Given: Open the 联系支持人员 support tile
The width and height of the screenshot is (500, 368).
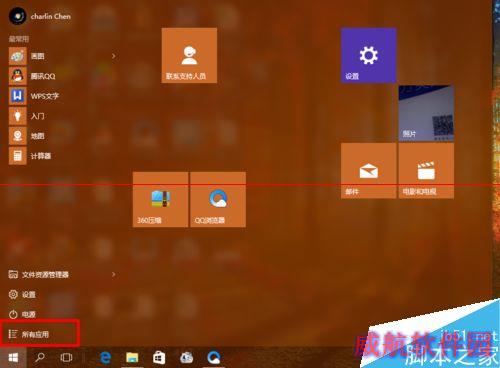Looking at the screenshot, I should (x=189, y=55).
